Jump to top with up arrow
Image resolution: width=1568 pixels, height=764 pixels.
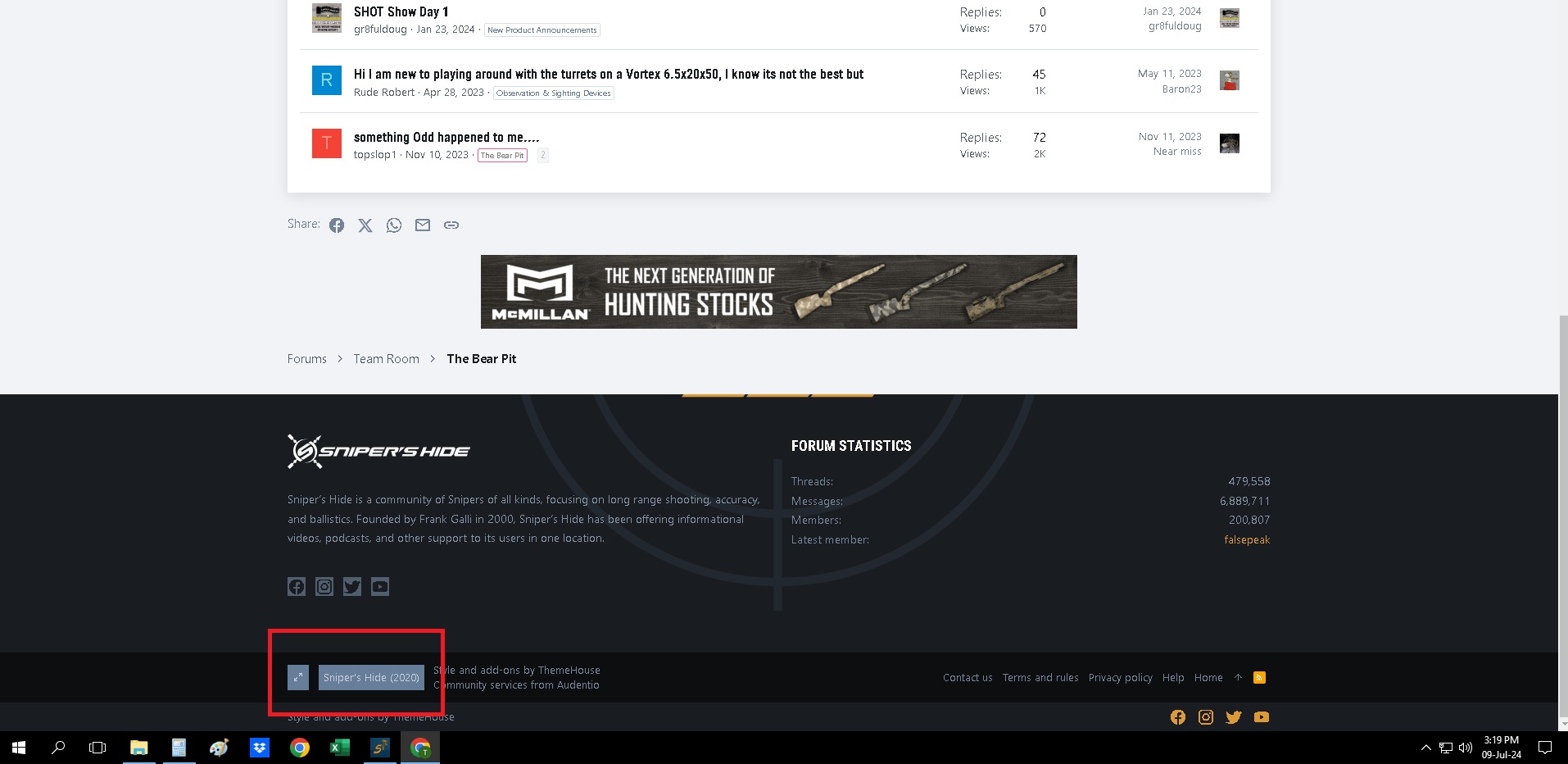point(1238,677)
